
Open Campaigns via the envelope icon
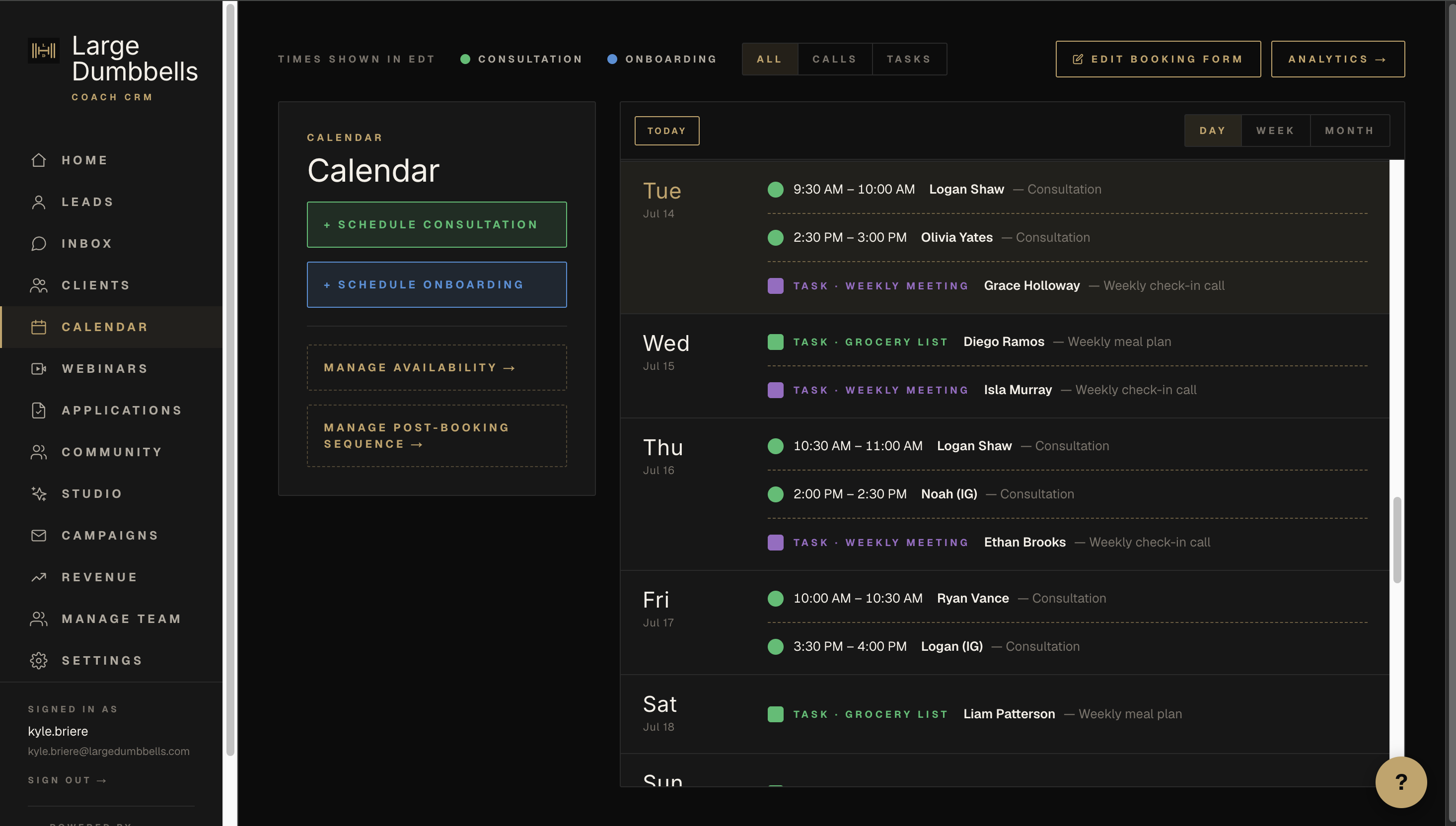point(39,536)
